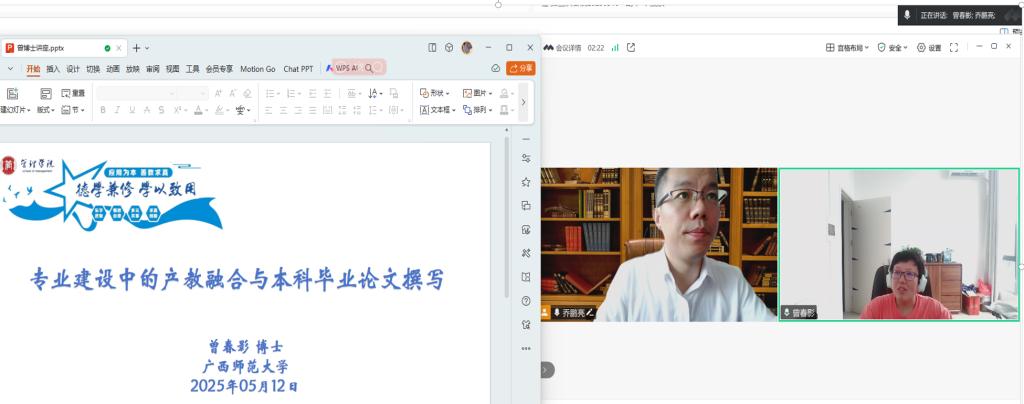Click the help question mark icon in sidebar

[526, 300]
